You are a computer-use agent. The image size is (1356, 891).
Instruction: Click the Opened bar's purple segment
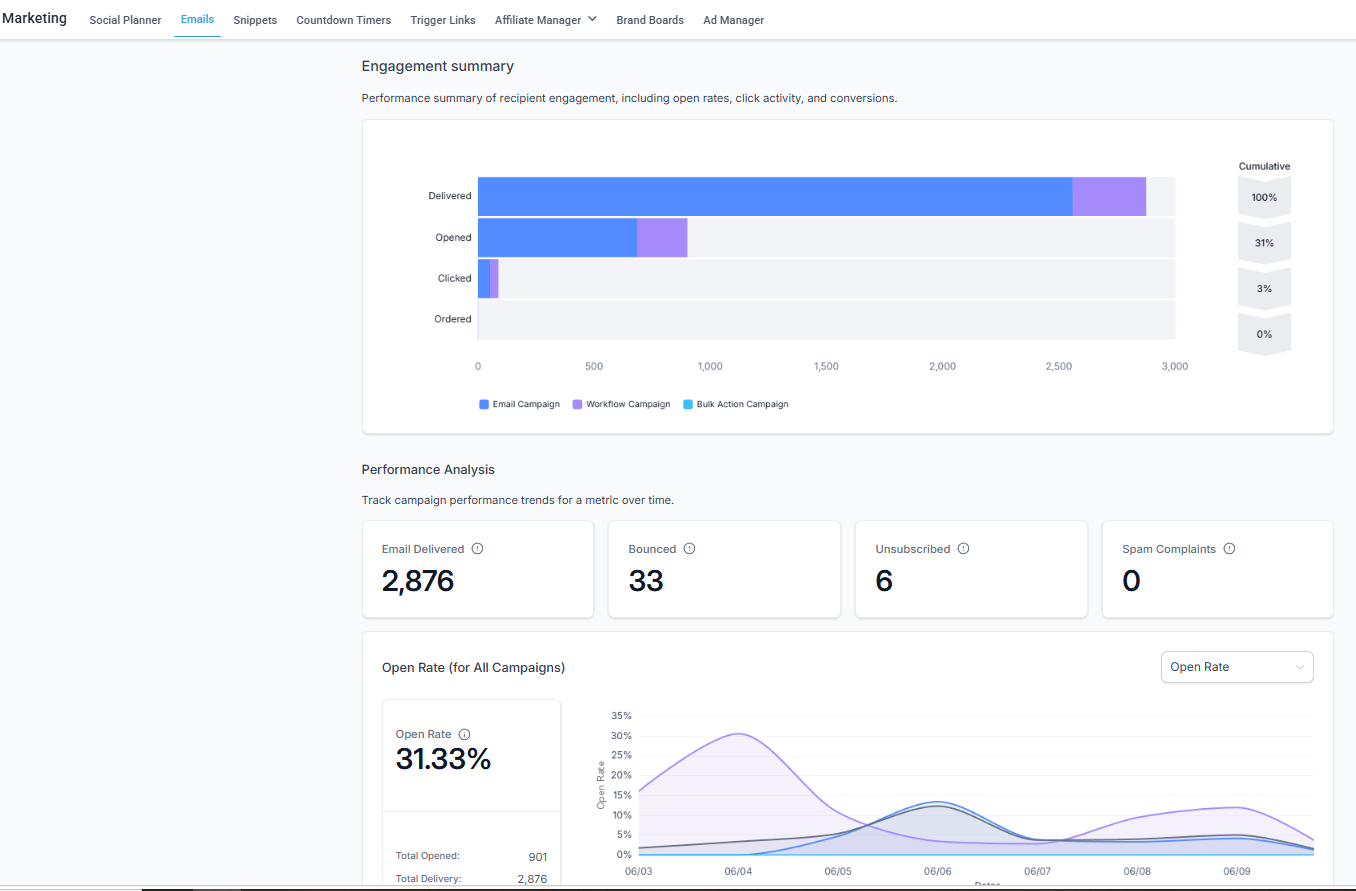pos(662,238)
